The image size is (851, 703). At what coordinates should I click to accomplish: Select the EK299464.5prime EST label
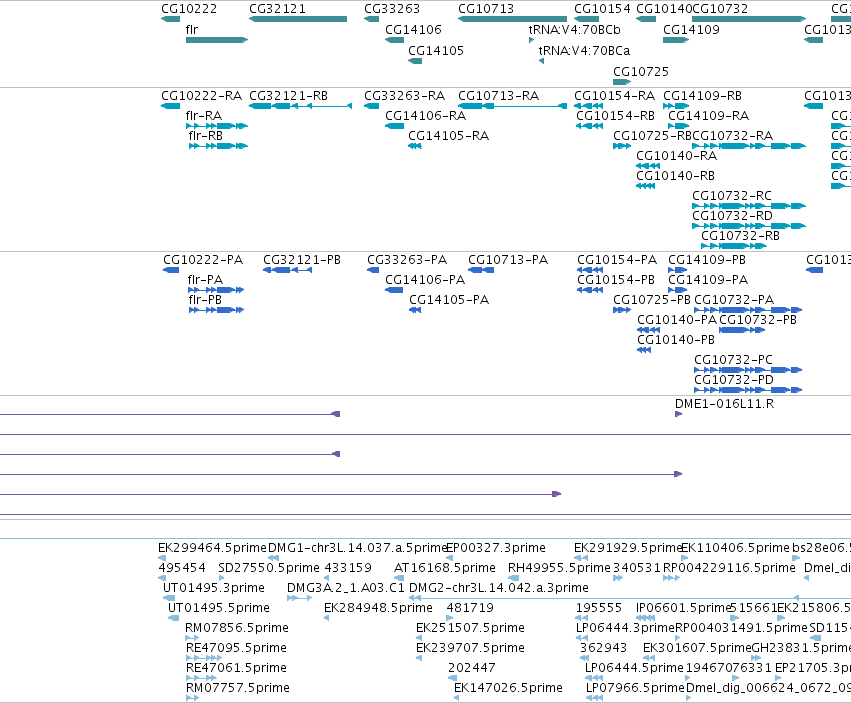click(x=213, y=548)
